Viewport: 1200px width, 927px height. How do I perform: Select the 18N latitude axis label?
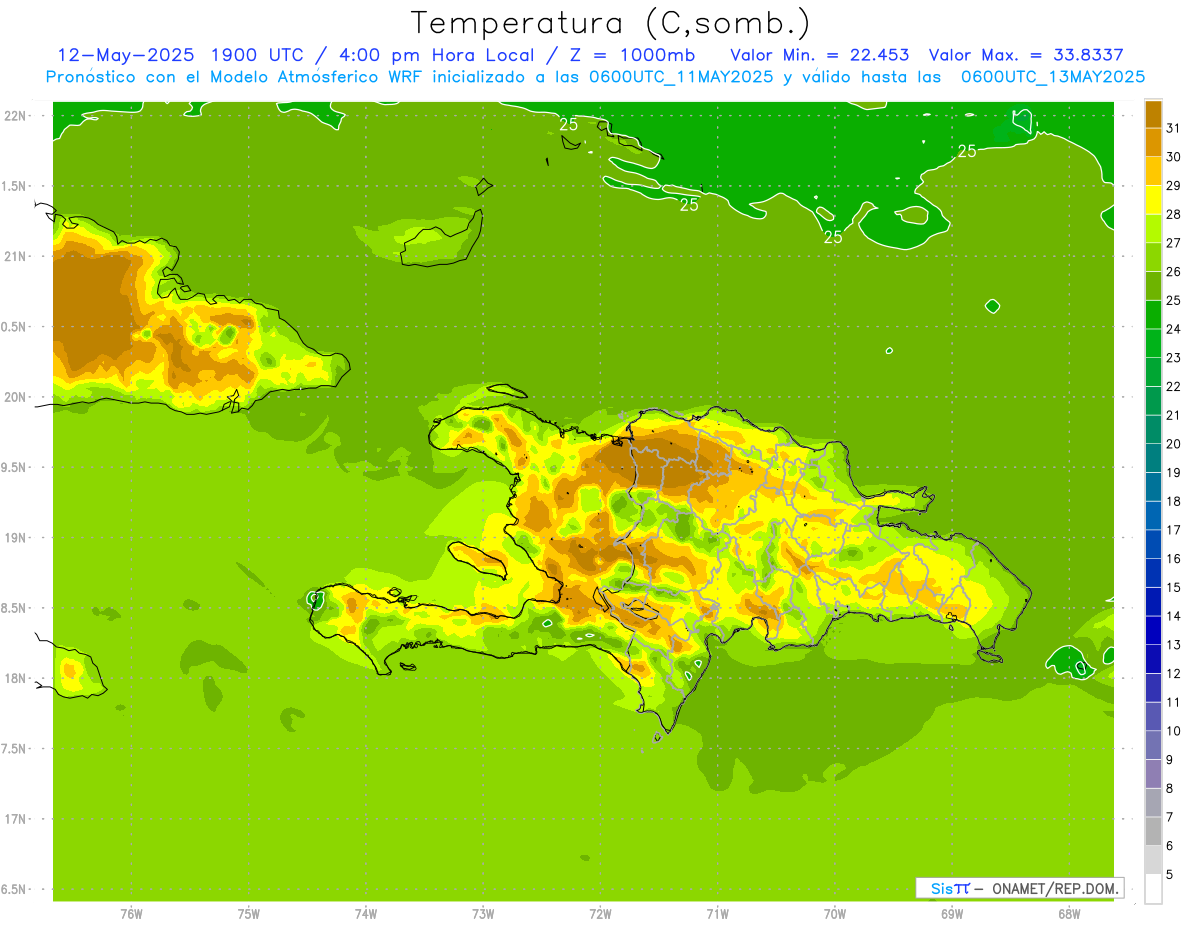15,678
